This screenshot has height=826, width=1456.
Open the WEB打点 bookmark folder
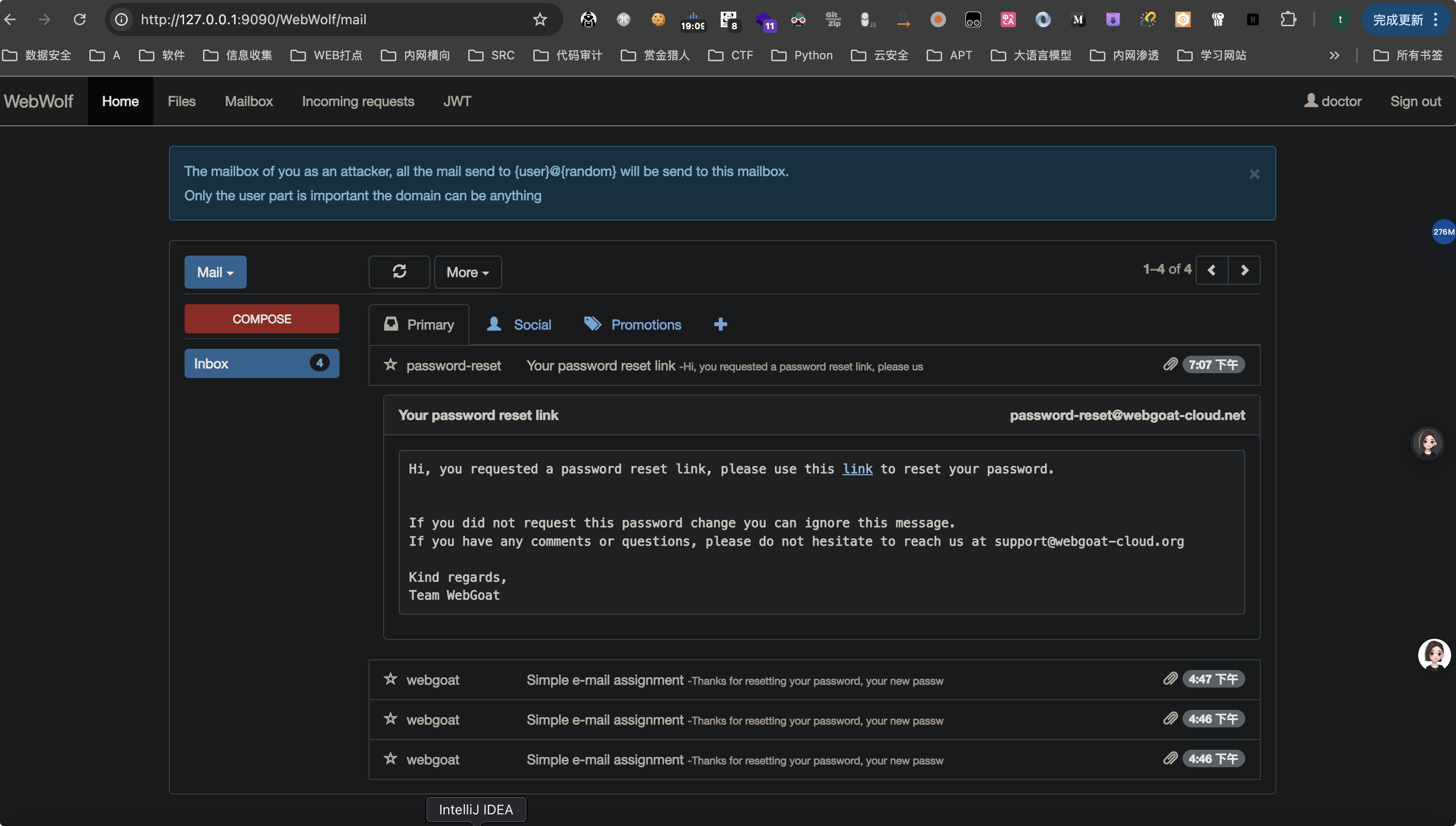point(326,55)
